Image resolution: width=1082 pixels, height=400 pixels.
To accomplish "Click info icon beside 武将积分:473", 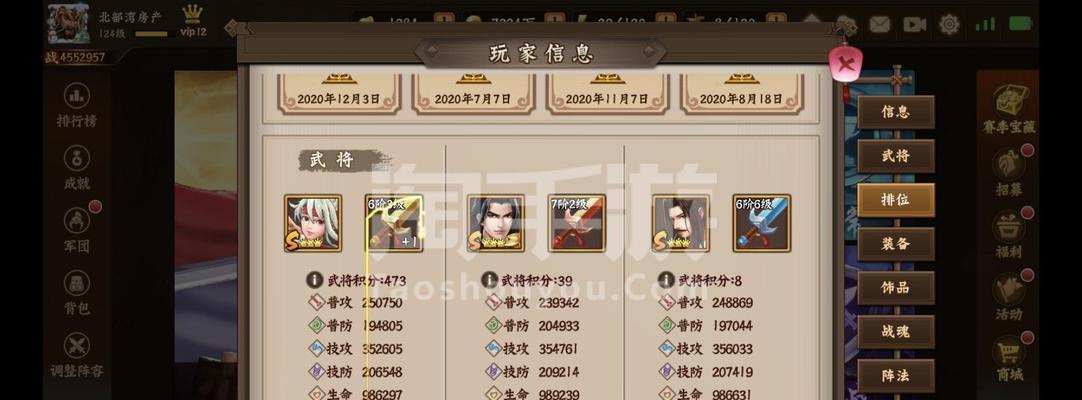I will pos(315,280).
